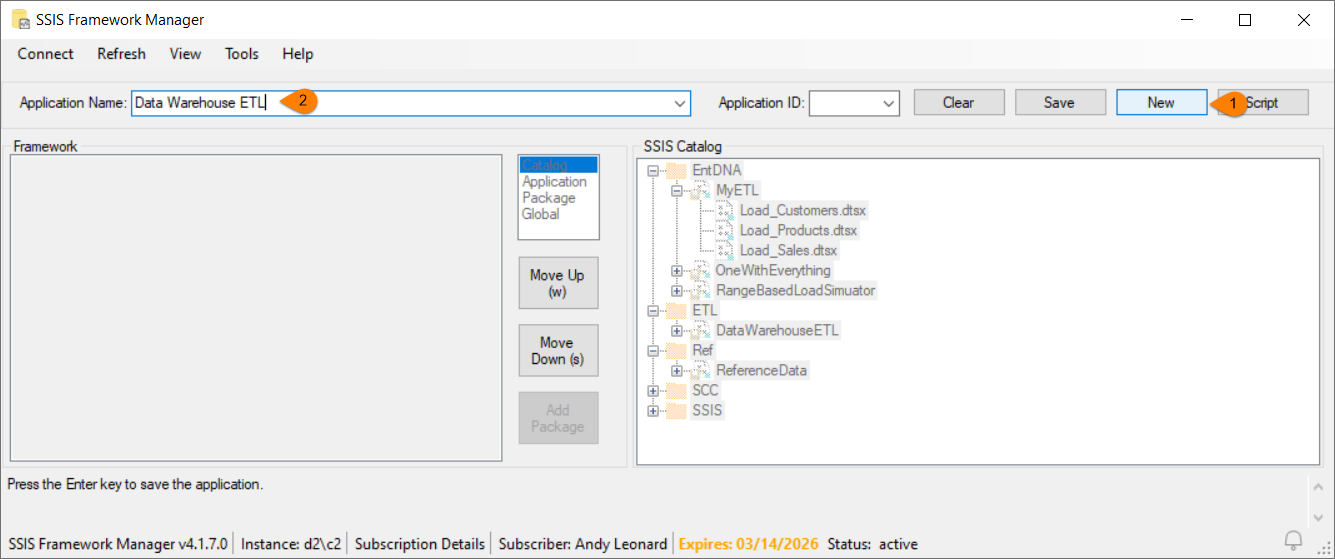The width and height of the screenshot is (1335, 559).
Task: Click the Load_Products.dtsx package icon
Action: tap(725, 230)
